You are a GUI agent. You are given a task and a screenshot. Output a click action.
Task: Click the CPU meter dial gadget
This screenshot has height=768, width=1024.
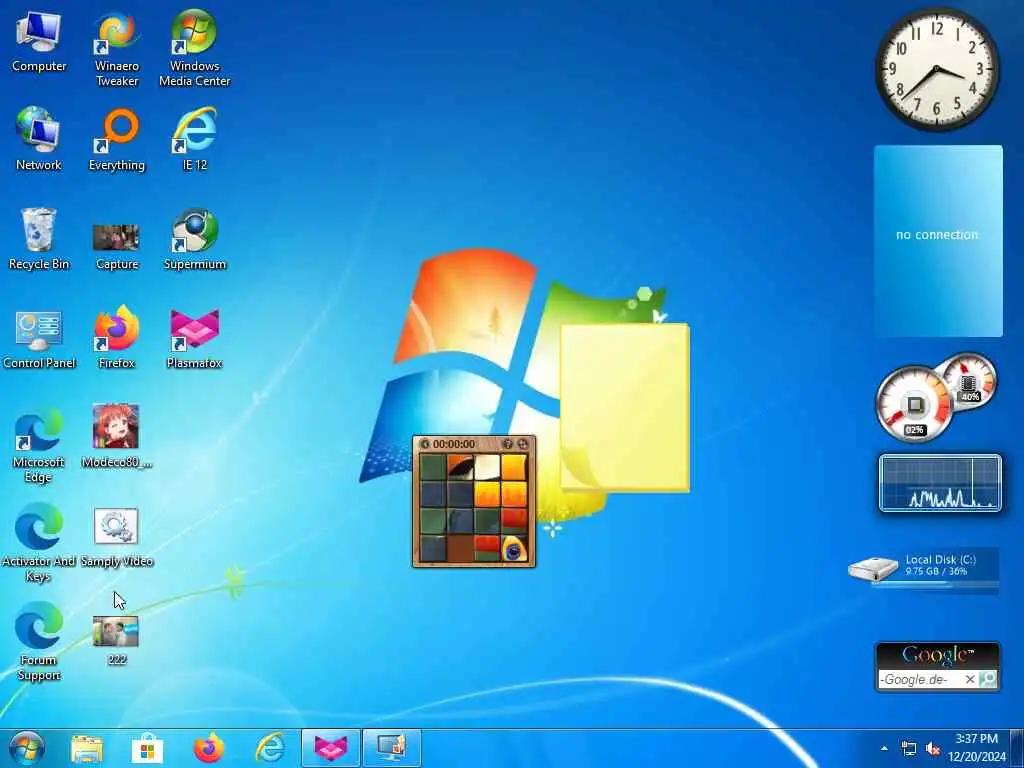(914, 404)
